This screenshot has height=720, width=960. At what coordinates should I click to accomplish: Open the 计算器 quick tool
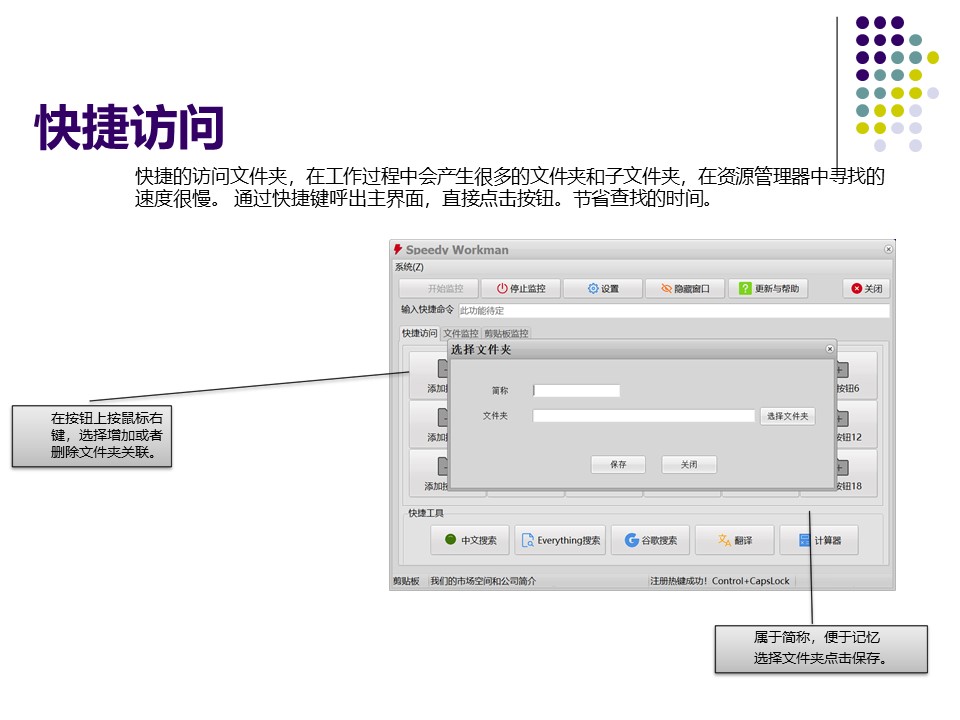pyautogui.click(x=819, y=540)
